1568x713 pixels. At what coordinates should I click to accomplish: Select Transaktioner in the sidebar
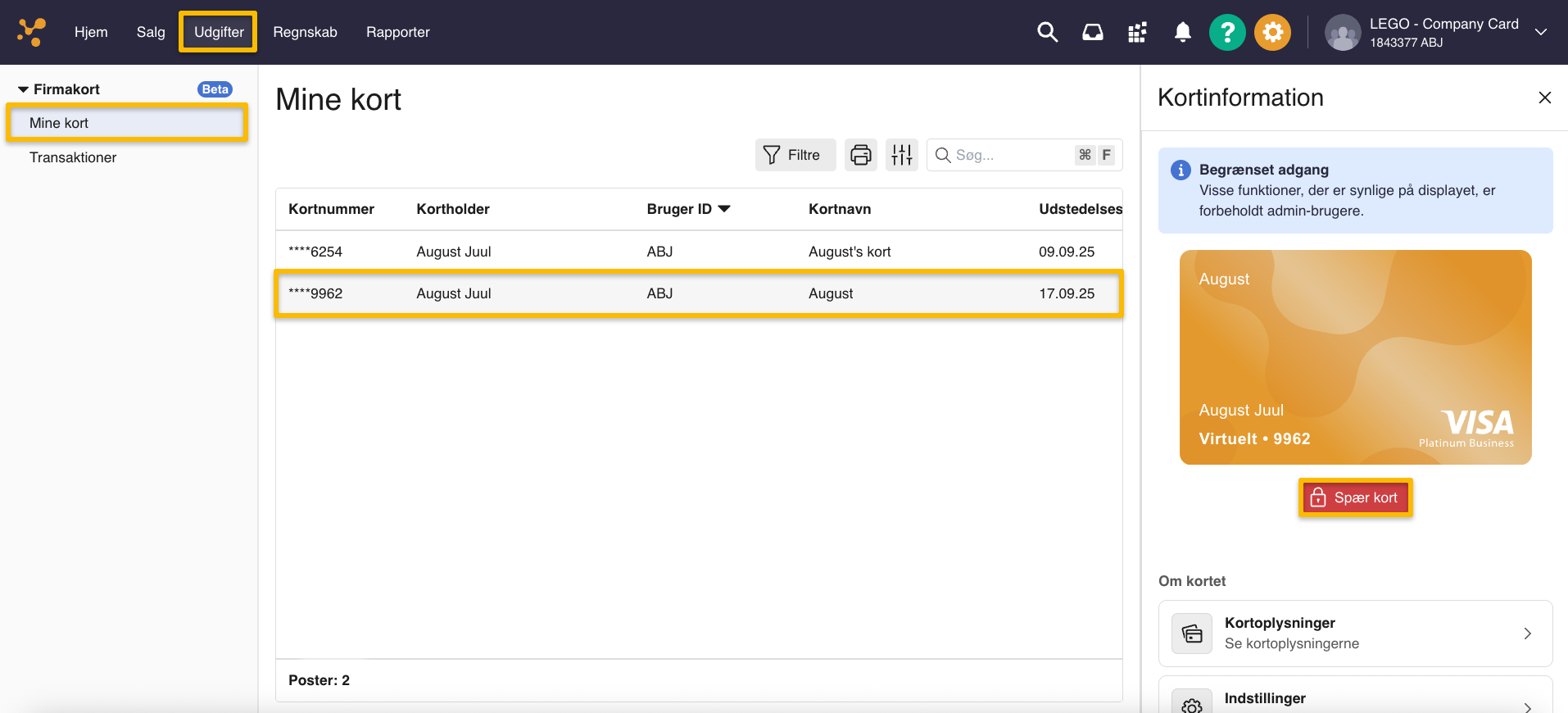(x=73, y=157)
